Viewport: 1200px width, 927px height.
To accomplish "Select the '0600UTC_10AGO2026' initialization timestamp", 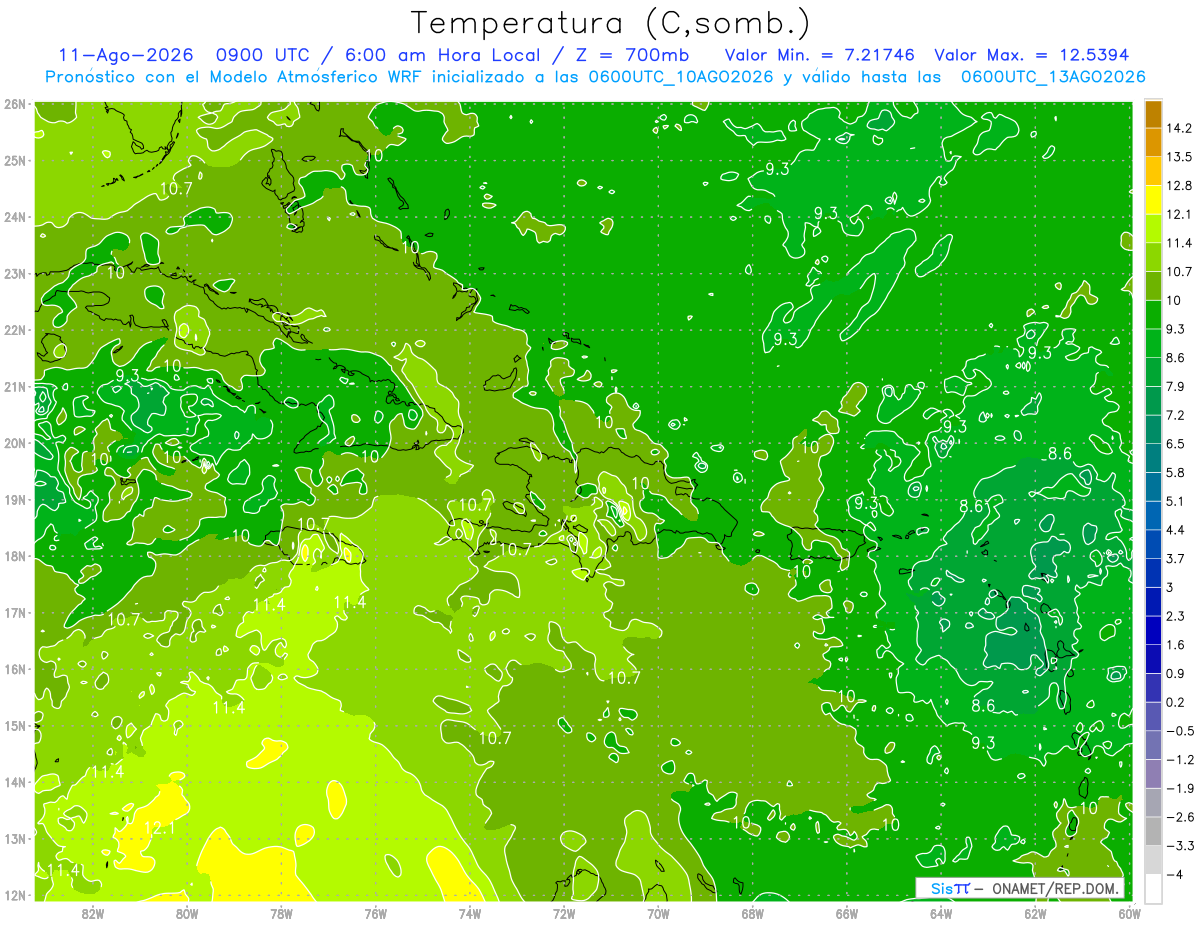I will click(x=680, y=77).
